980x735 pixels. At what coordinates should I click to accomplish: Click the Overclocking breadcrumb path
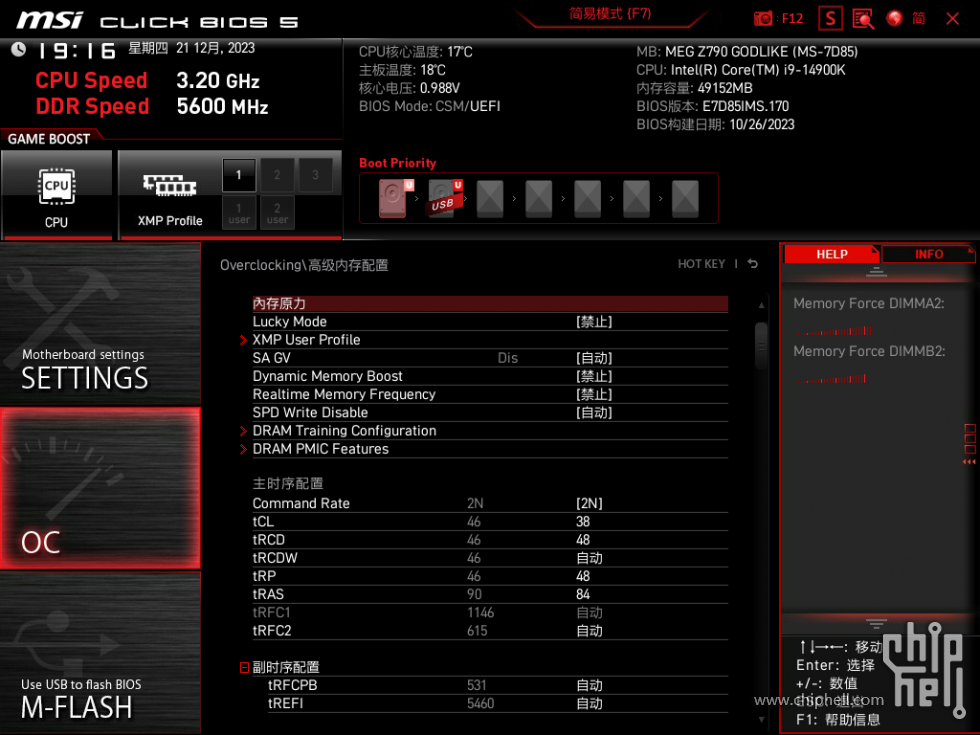click(x=304, y=265)
